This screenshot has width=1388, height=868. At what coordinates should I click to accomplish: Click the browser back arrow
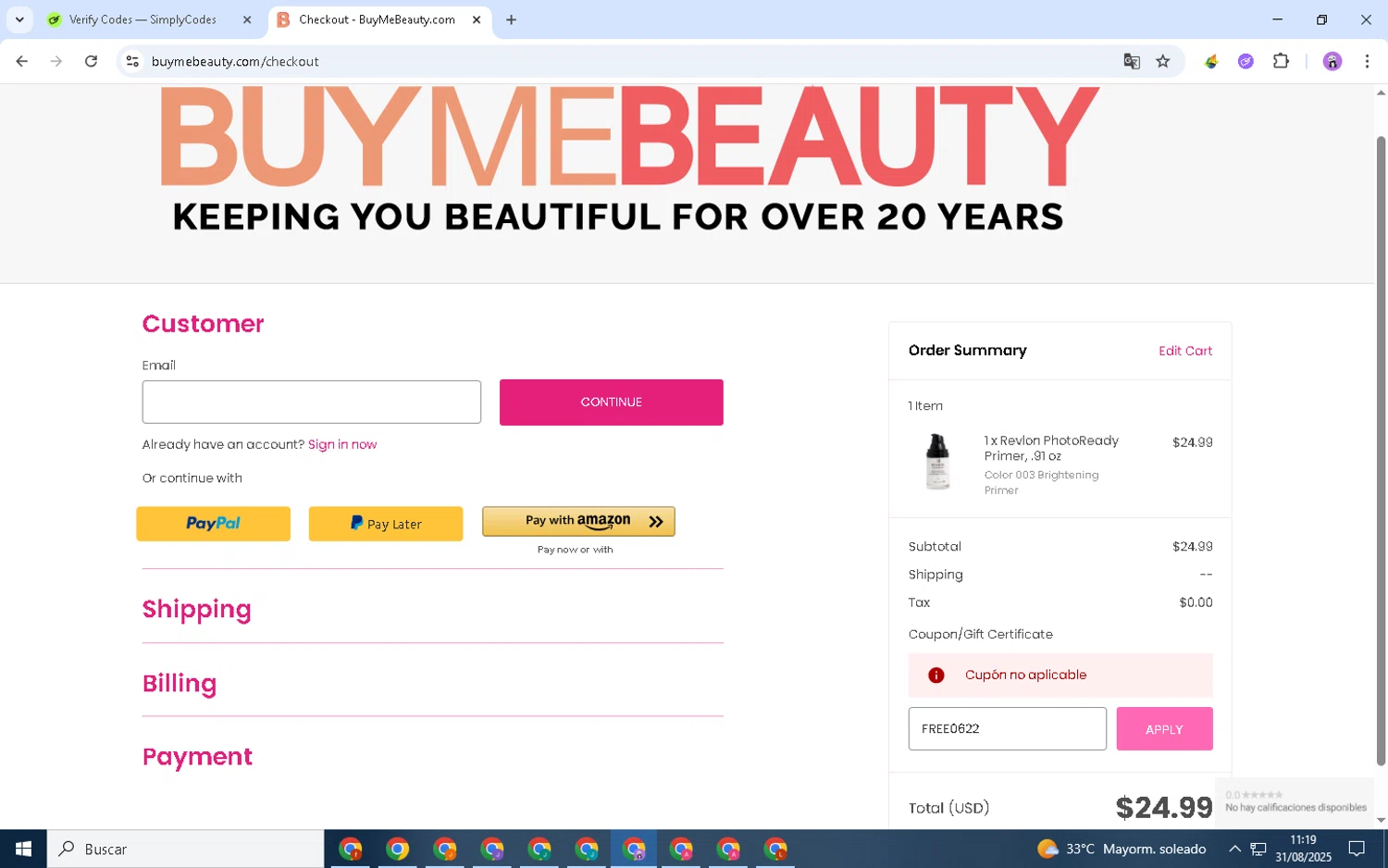point(21,61)
